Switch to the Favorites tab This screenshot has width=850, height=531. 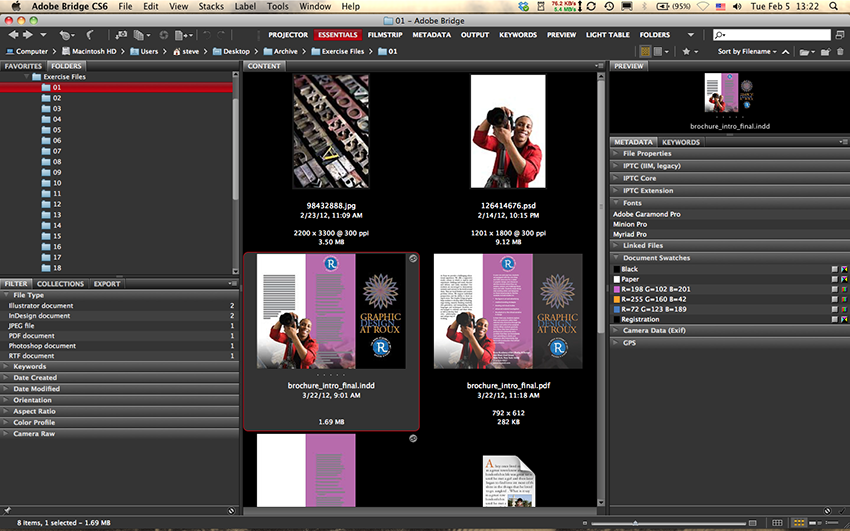23,66
